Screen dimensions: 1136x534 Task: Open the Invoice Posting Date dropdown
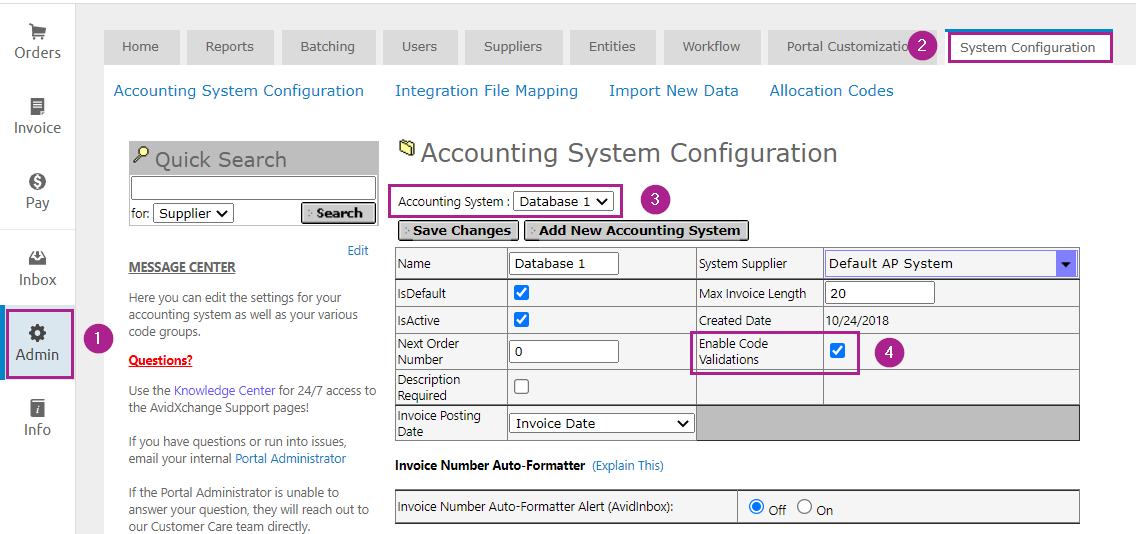point(602,423)
